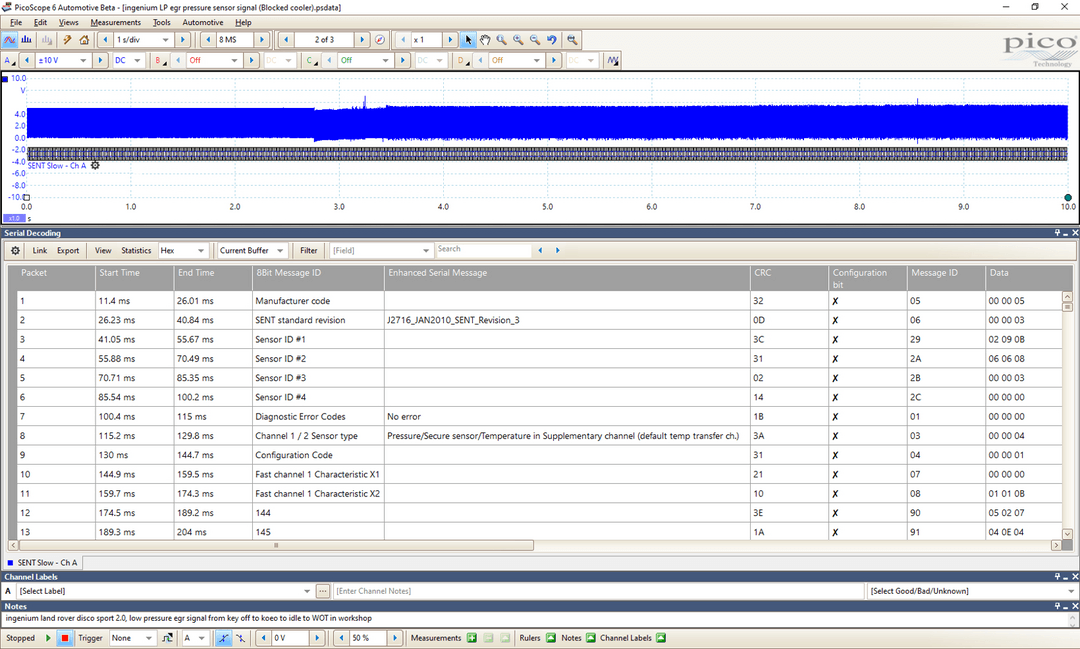This screenshot has height=649, width=1080.
Task: Switch to spectrum mode icon
Action: point(26,40)
